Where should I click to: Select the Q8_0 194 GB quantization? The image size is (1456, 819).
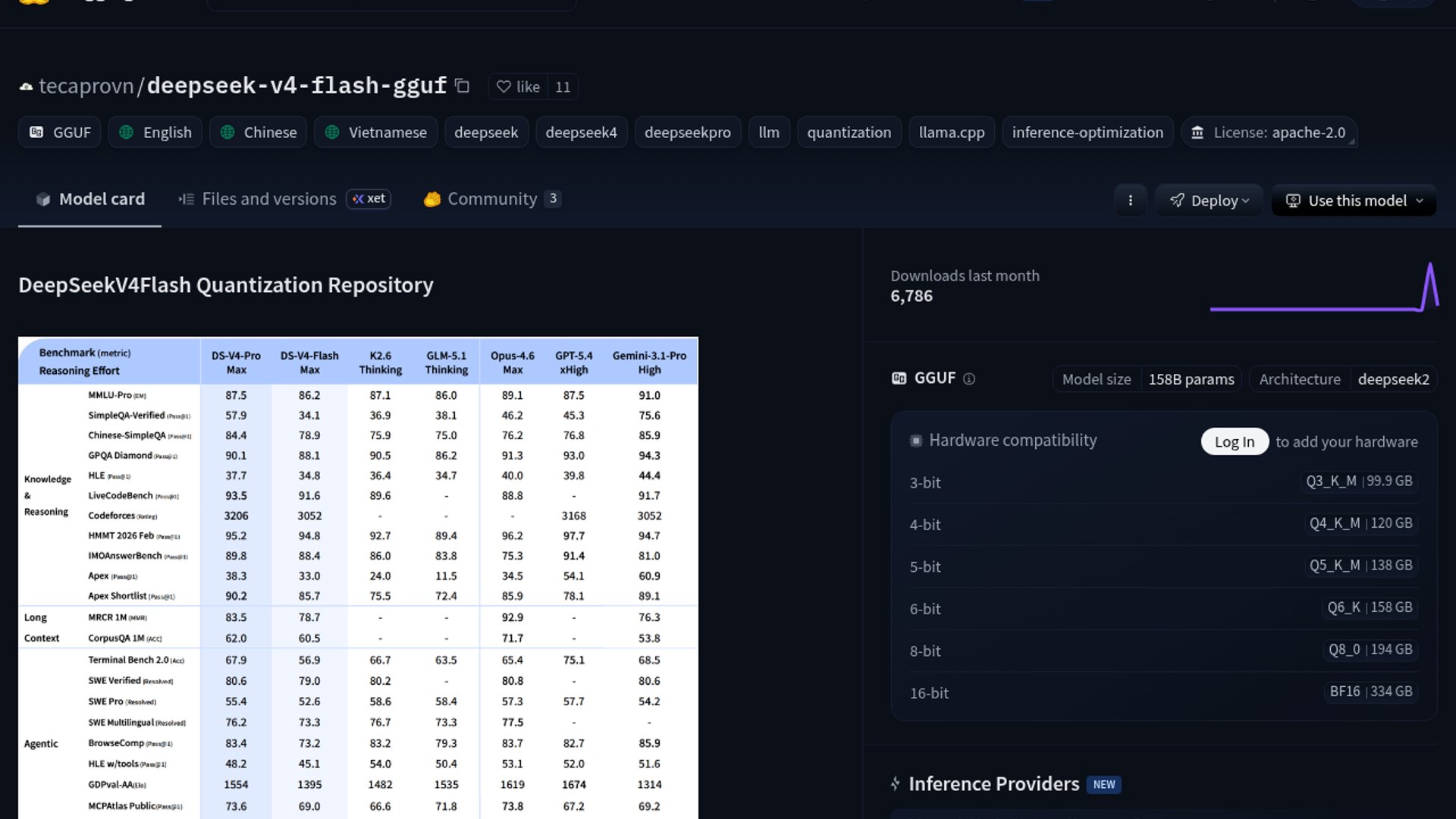coord(1370,650)
